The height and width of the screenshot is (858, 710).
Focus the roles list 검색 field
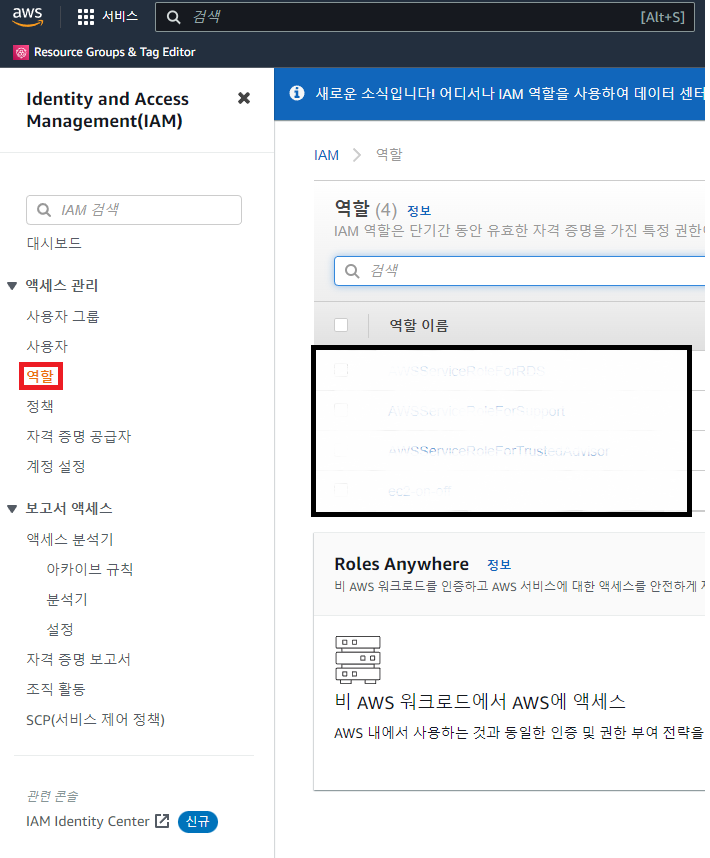520,271
